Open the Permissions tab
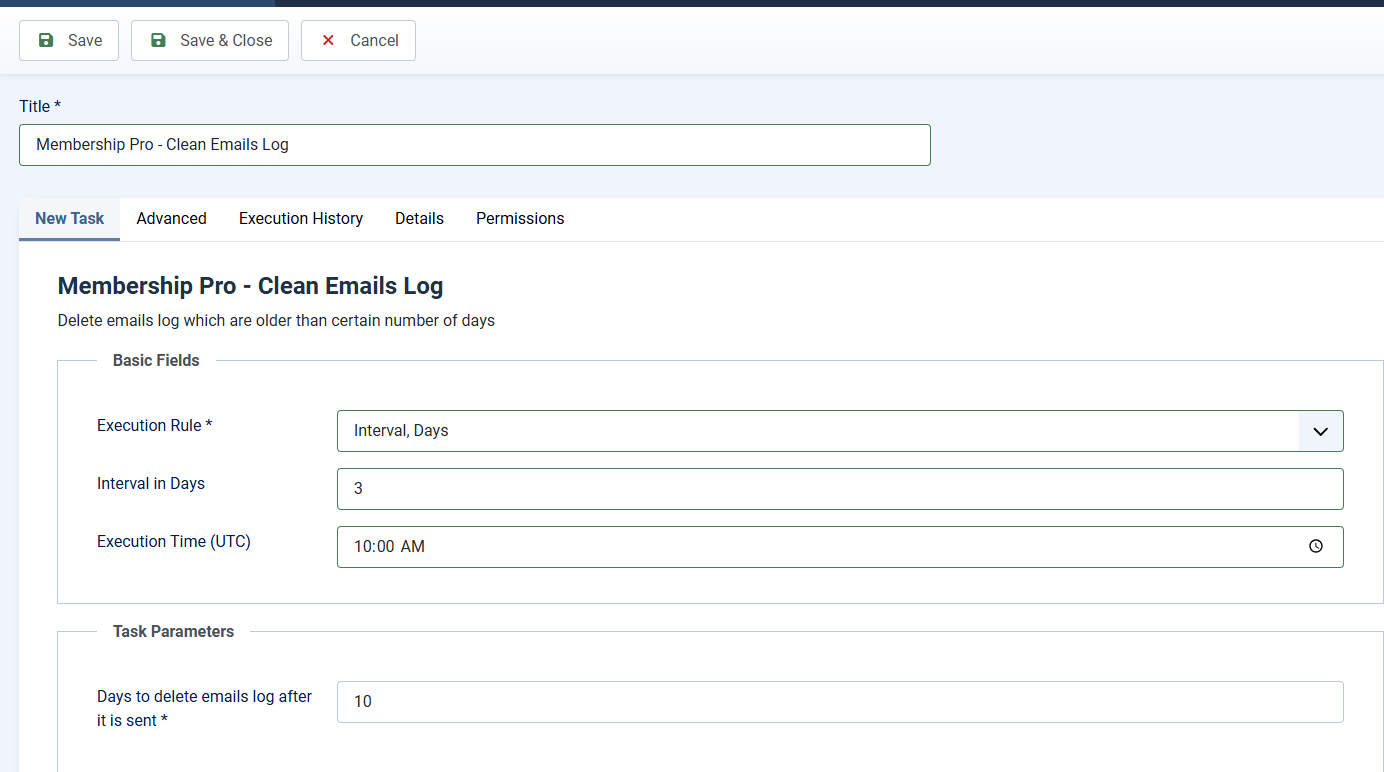This screenshot has width=1384, height=772. pos(520,219)
